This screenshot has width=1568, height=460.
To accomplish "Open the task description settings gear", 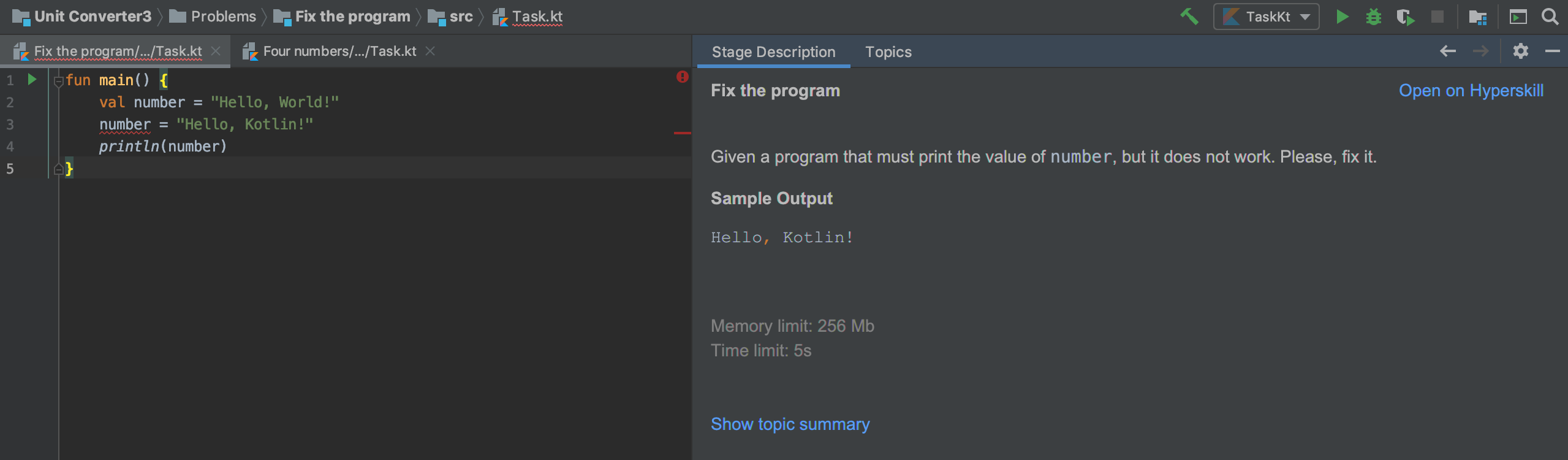I will click(1520, 51).
